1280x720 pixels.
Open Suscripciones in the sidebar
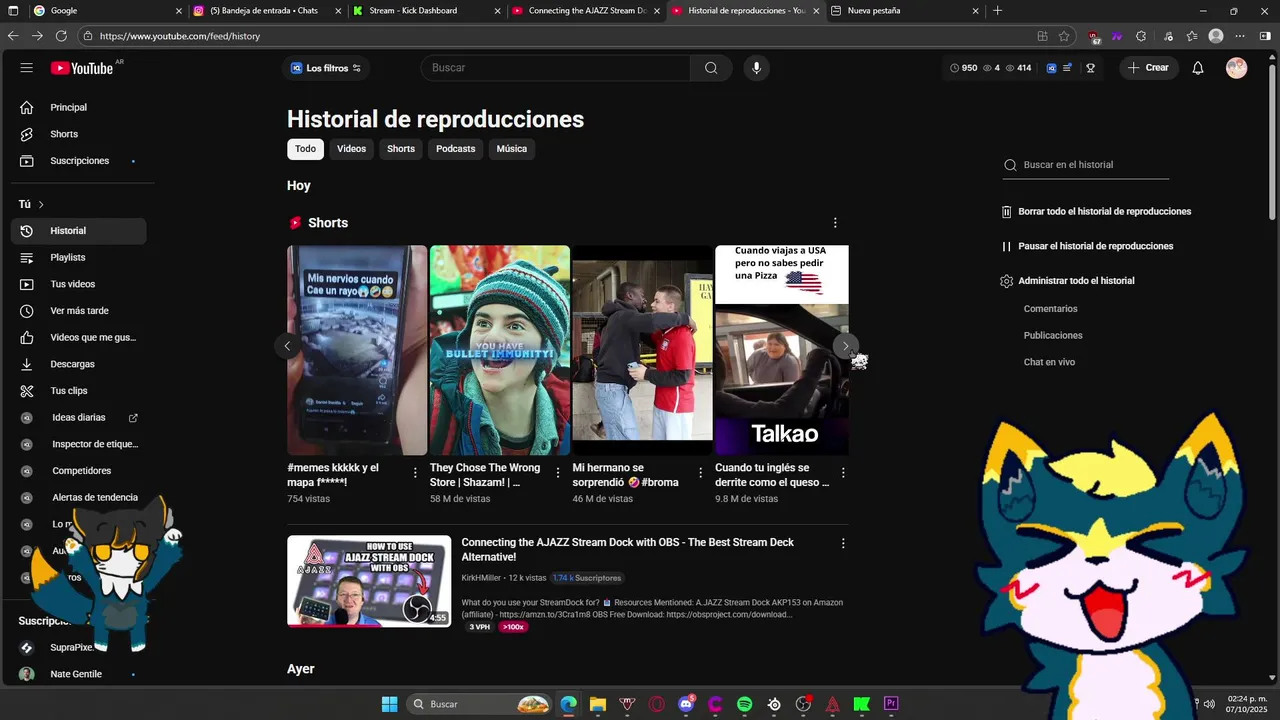[78, 161]
